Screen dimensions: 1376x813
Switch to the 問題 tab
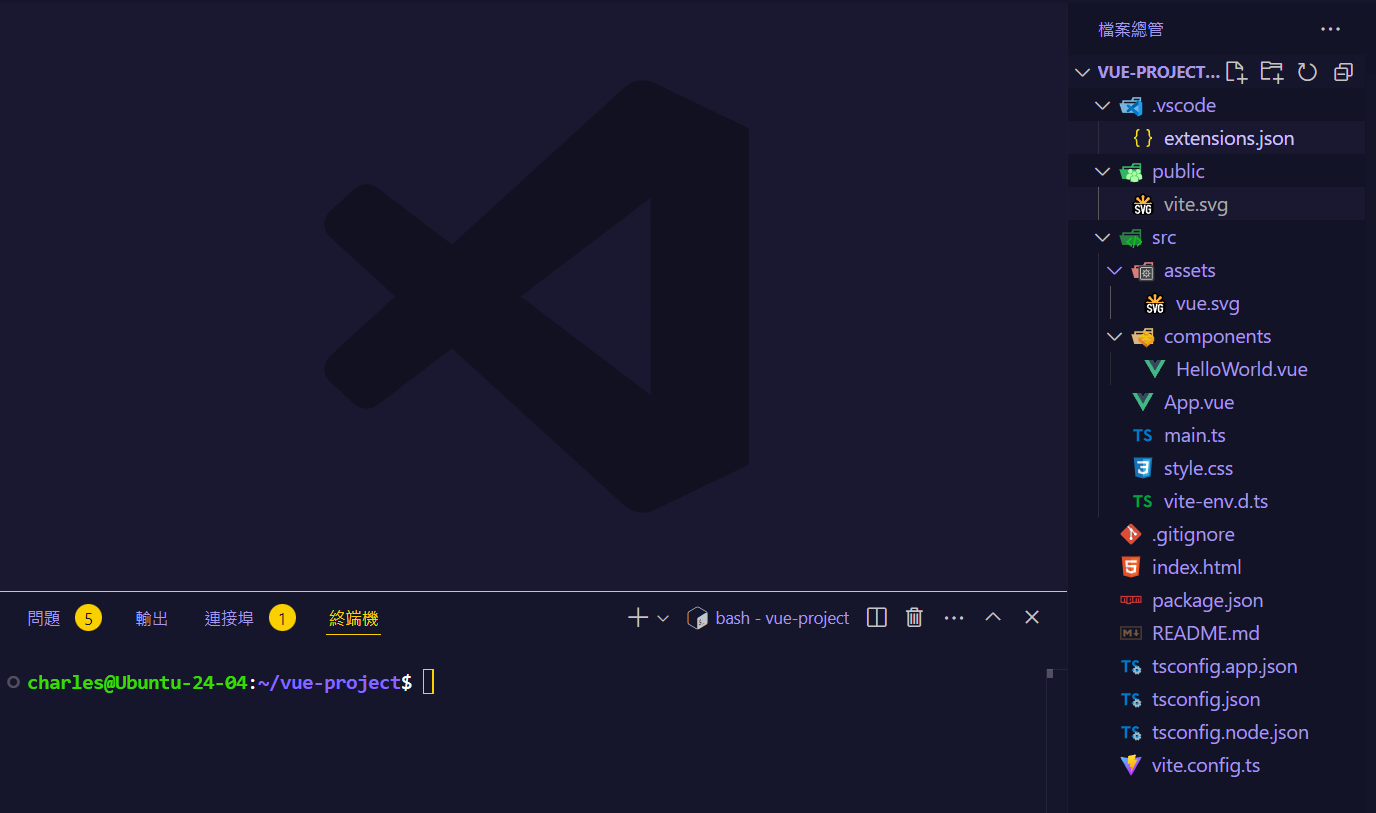tap(43, 618)
